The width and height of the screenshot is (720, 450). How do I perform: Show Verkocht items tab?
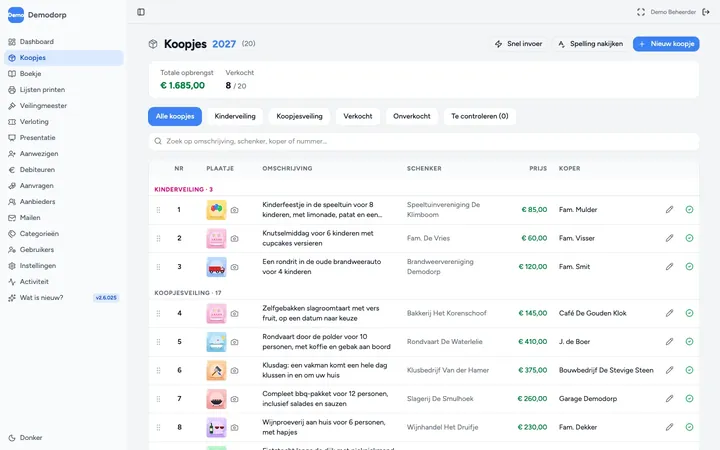click(x=358, y=117)
